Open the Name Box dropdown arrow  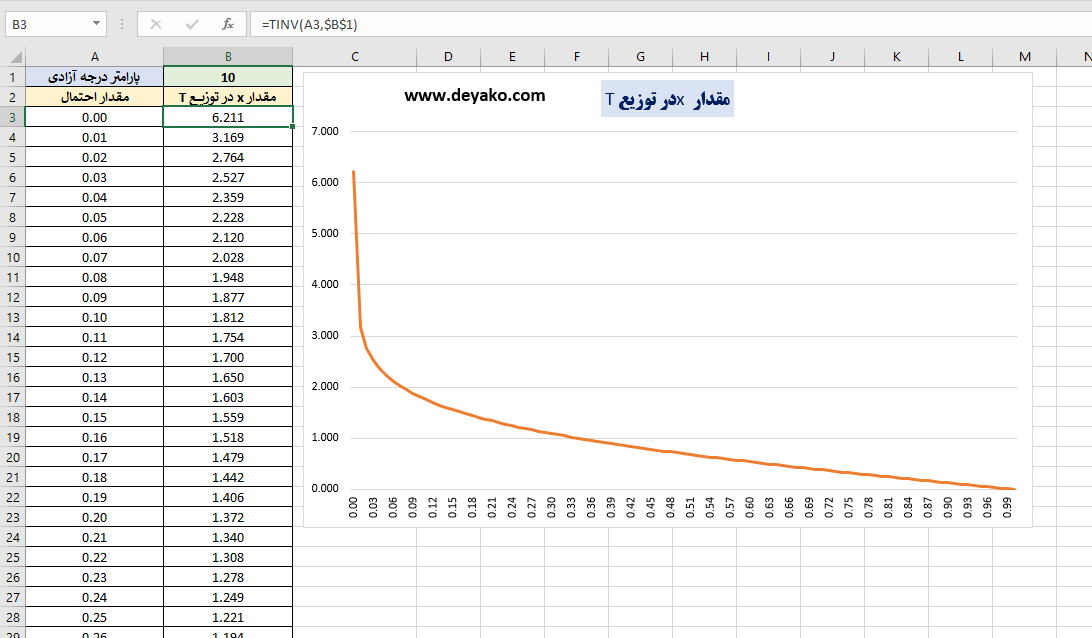(96, 23)
